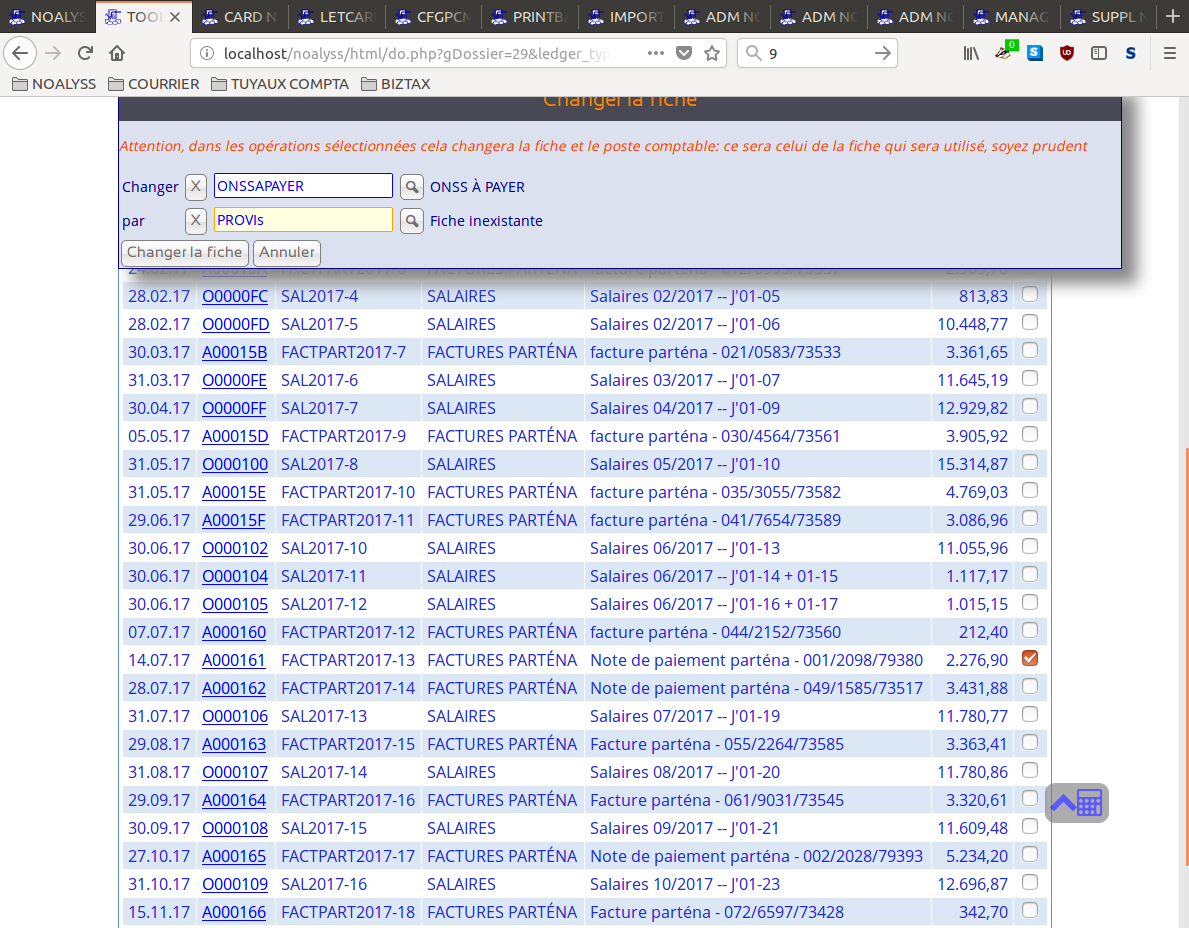Screen dimensions: 1189x928
Task: Clear the PROVIs field with its X button
Action: 196,221
